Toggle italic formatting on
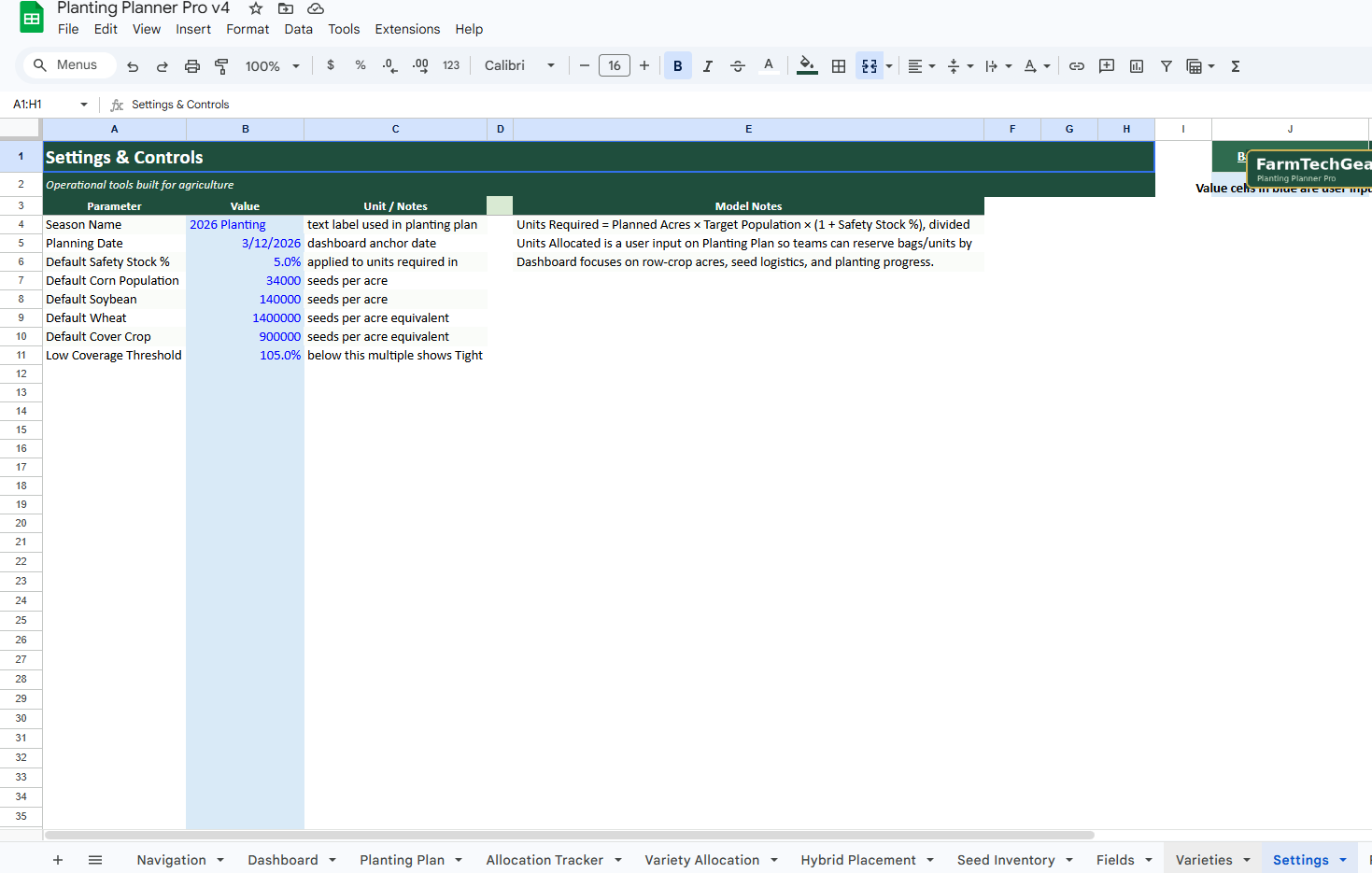The width and height of the screenshot is (1372, 873). [x=707, y=65]
